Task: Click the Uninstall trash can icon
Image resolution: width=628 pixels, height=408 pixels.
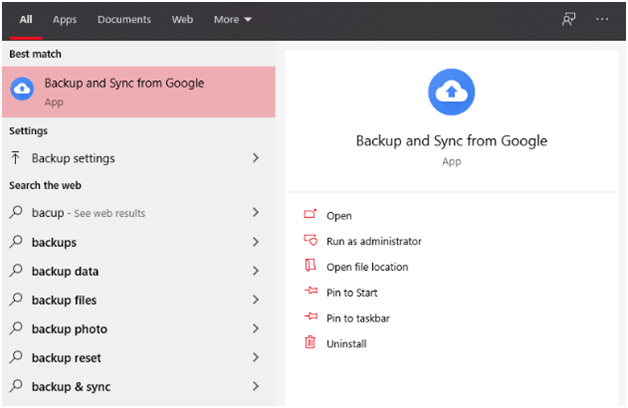Action: 310,342
